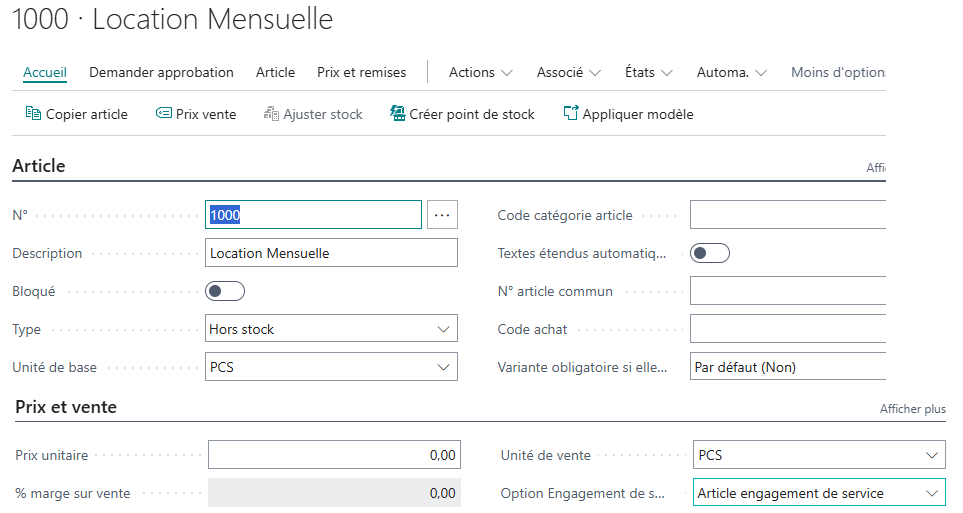Expand the Option Engagement de service dropdown
Image resolution: width=963 pixels, height=513 pixels.
tap(818, 493)
